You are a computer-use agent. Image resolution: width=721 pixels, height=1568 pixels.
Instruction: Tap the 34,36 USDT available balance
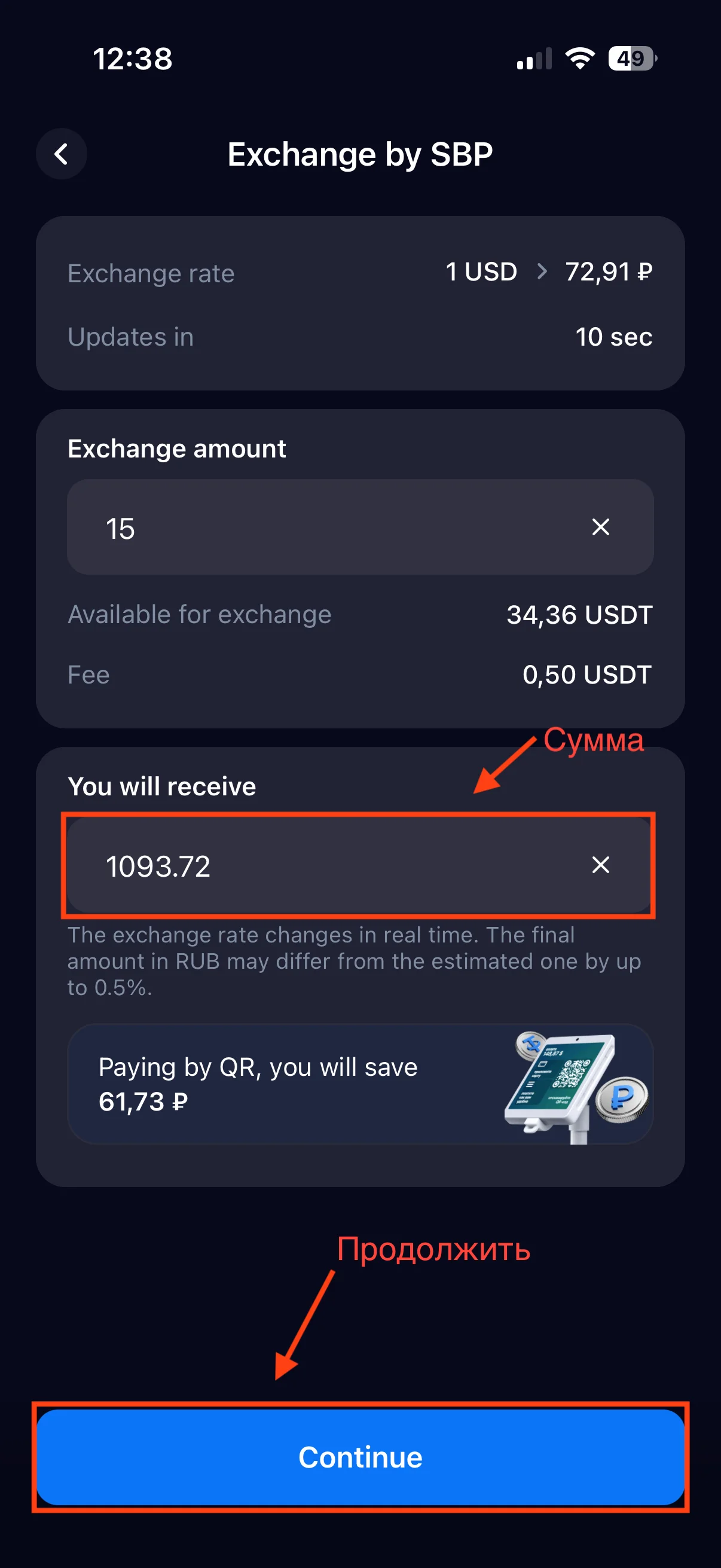tap(579, 615)
